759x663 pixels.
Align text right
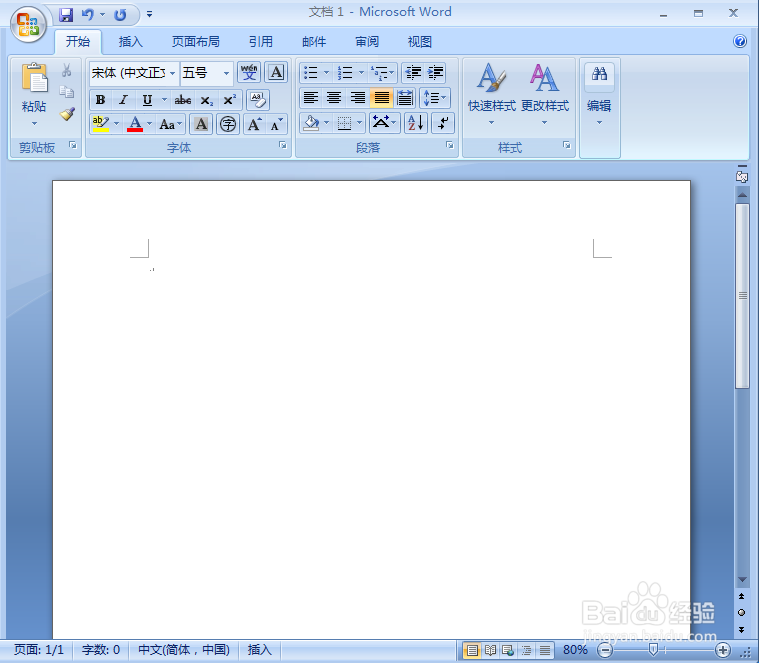click(x=357, y=98)
